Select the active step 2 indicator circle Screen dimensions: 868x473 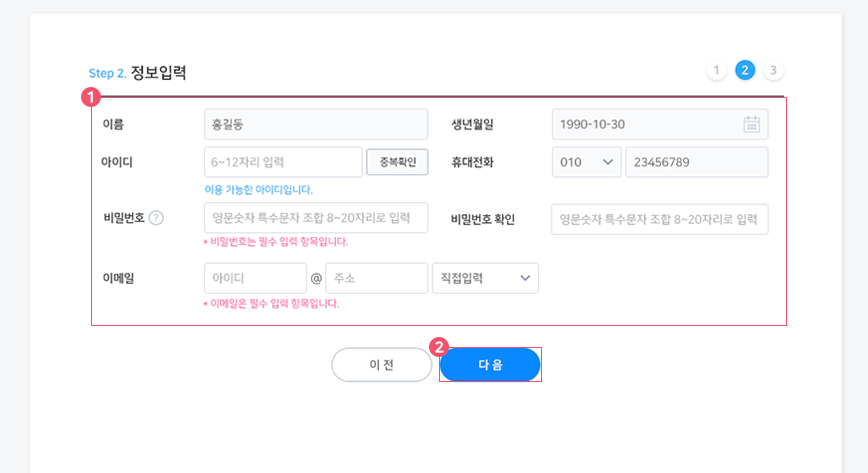745,70
